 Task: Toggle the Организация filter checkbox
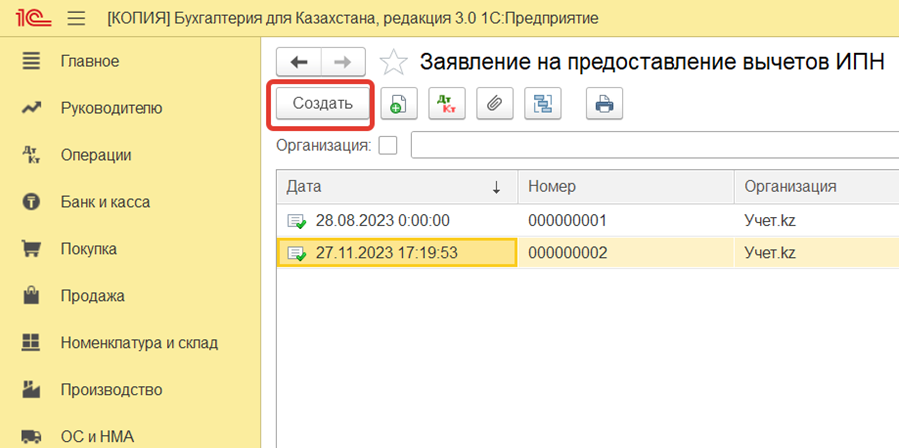click(x=388, y=146)
